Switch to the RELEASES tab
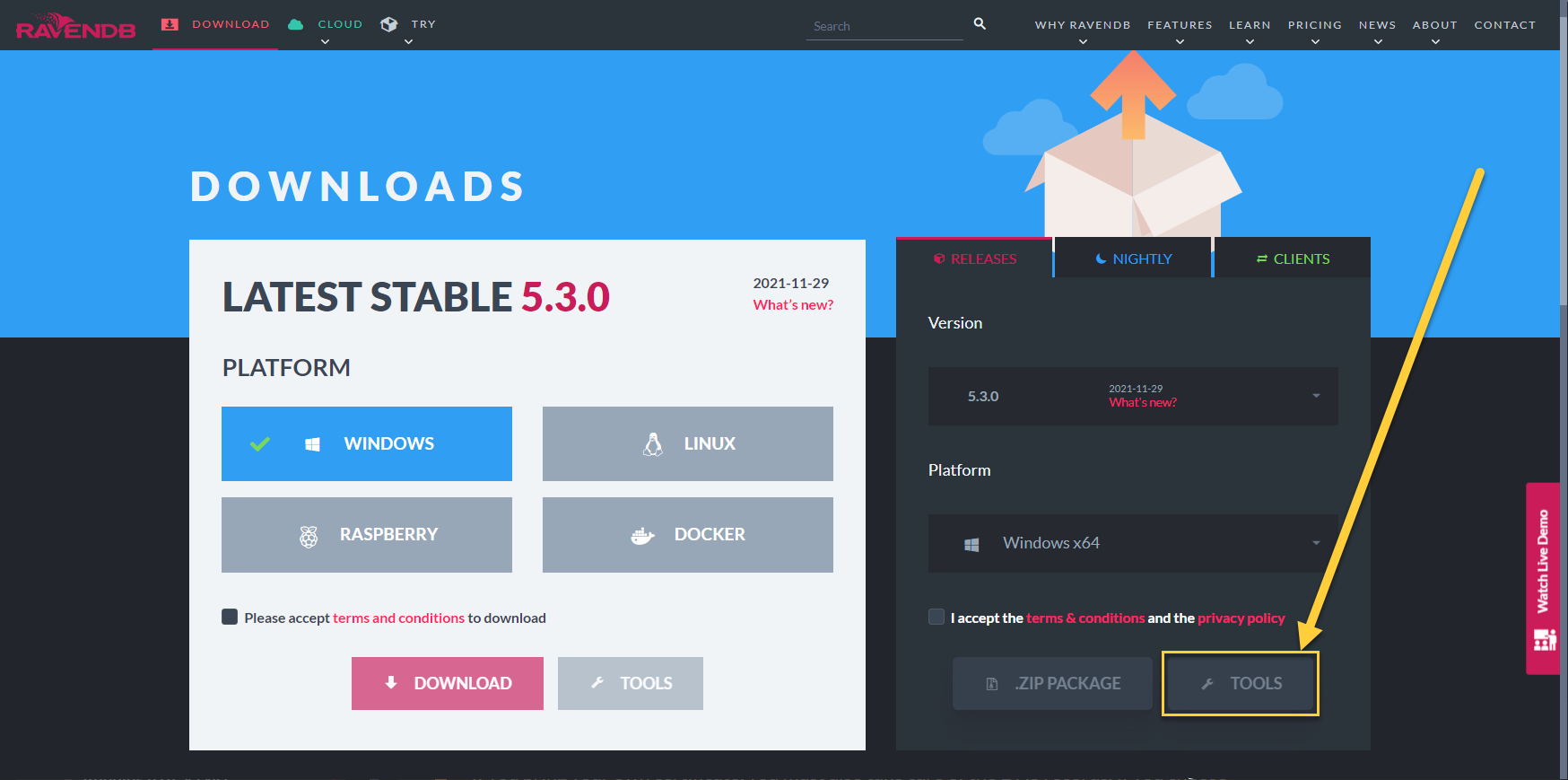1568x780 pixels. tap(974, 259)
